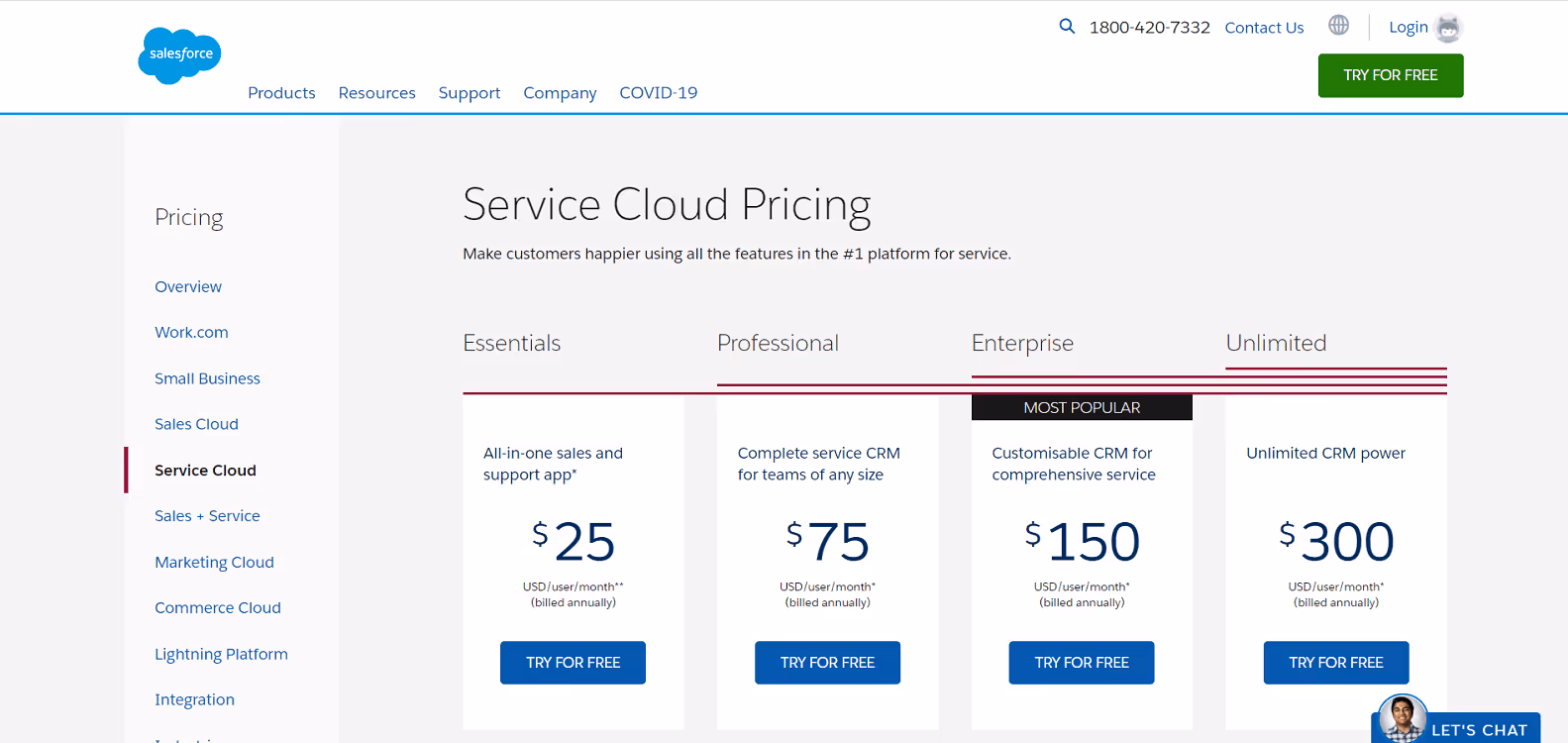Click the Service Cloud Pricing title
This screenshot has width=1568, height=743.
point(667,205)
